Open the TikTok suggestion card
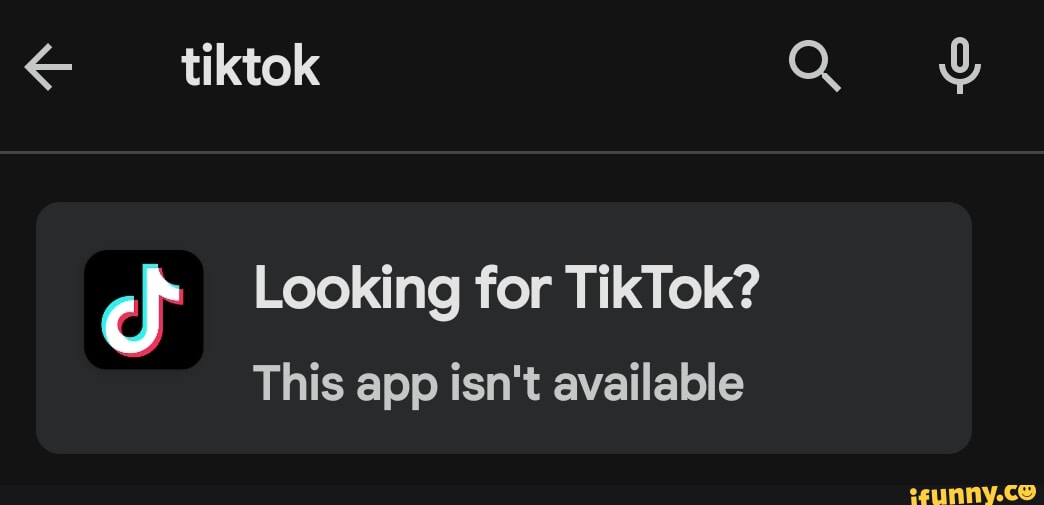 pyautogui.click(x=504, y=328)
